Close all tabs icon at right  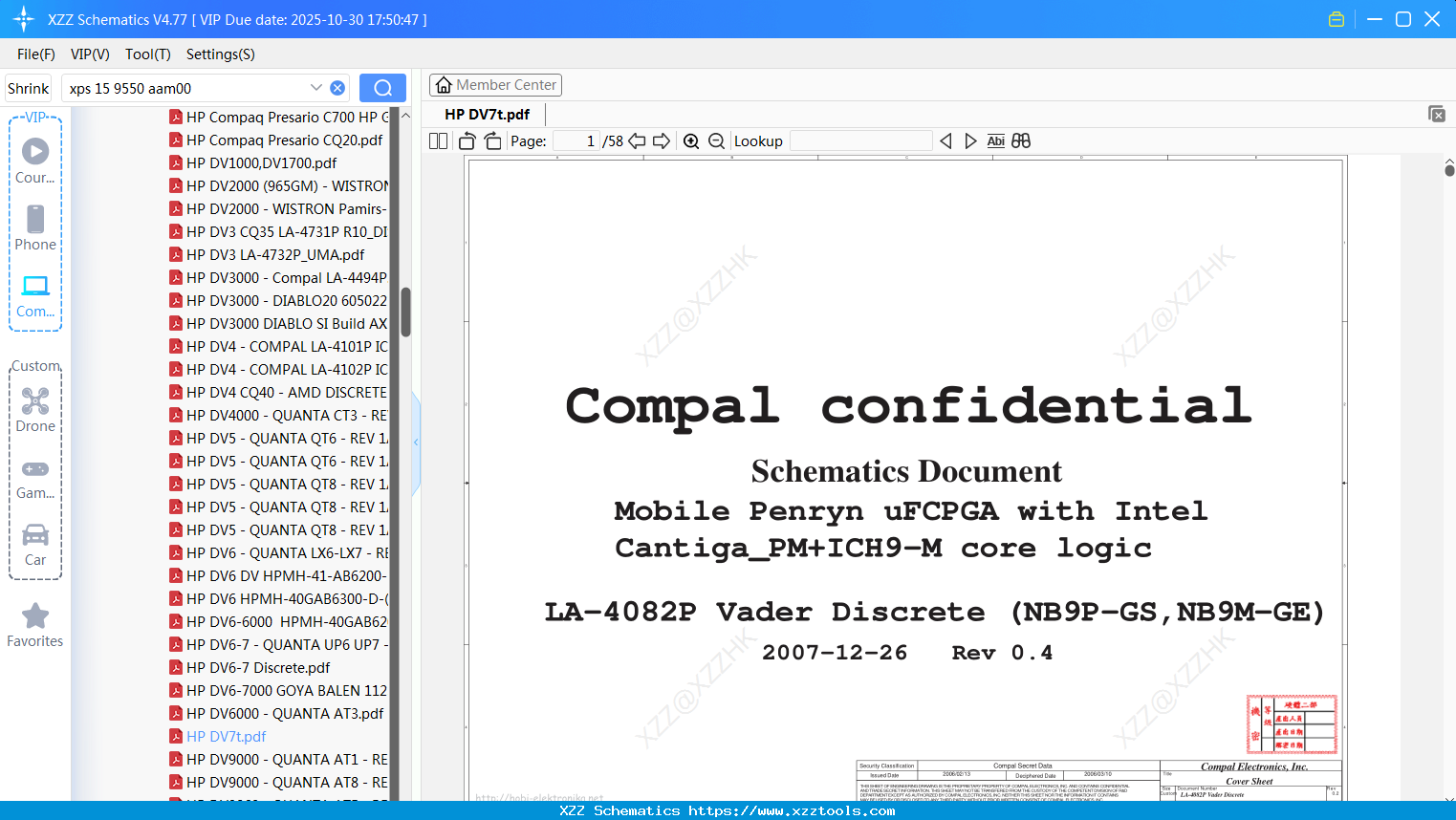coord(1437,114)
